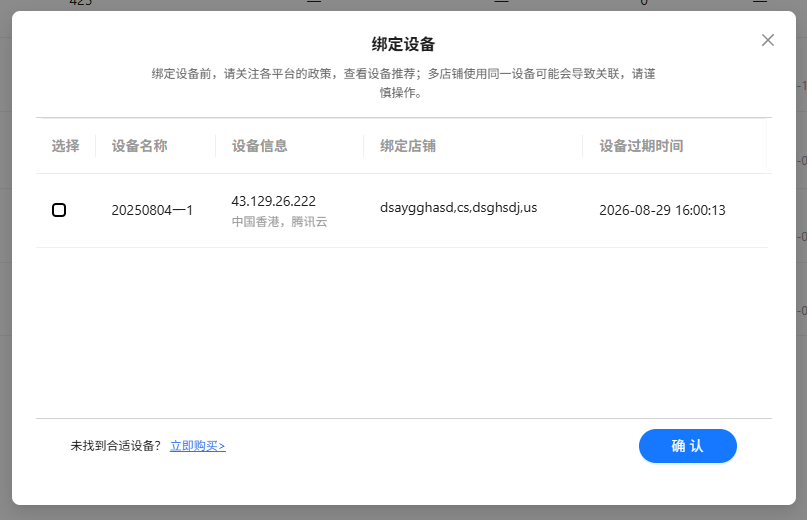Image resolution: width=807 pixels, height=520 pixels.
Task: Click bound stores dsaygghasd,cs,dsghsdj,us
Action: [x=458, y=208]
